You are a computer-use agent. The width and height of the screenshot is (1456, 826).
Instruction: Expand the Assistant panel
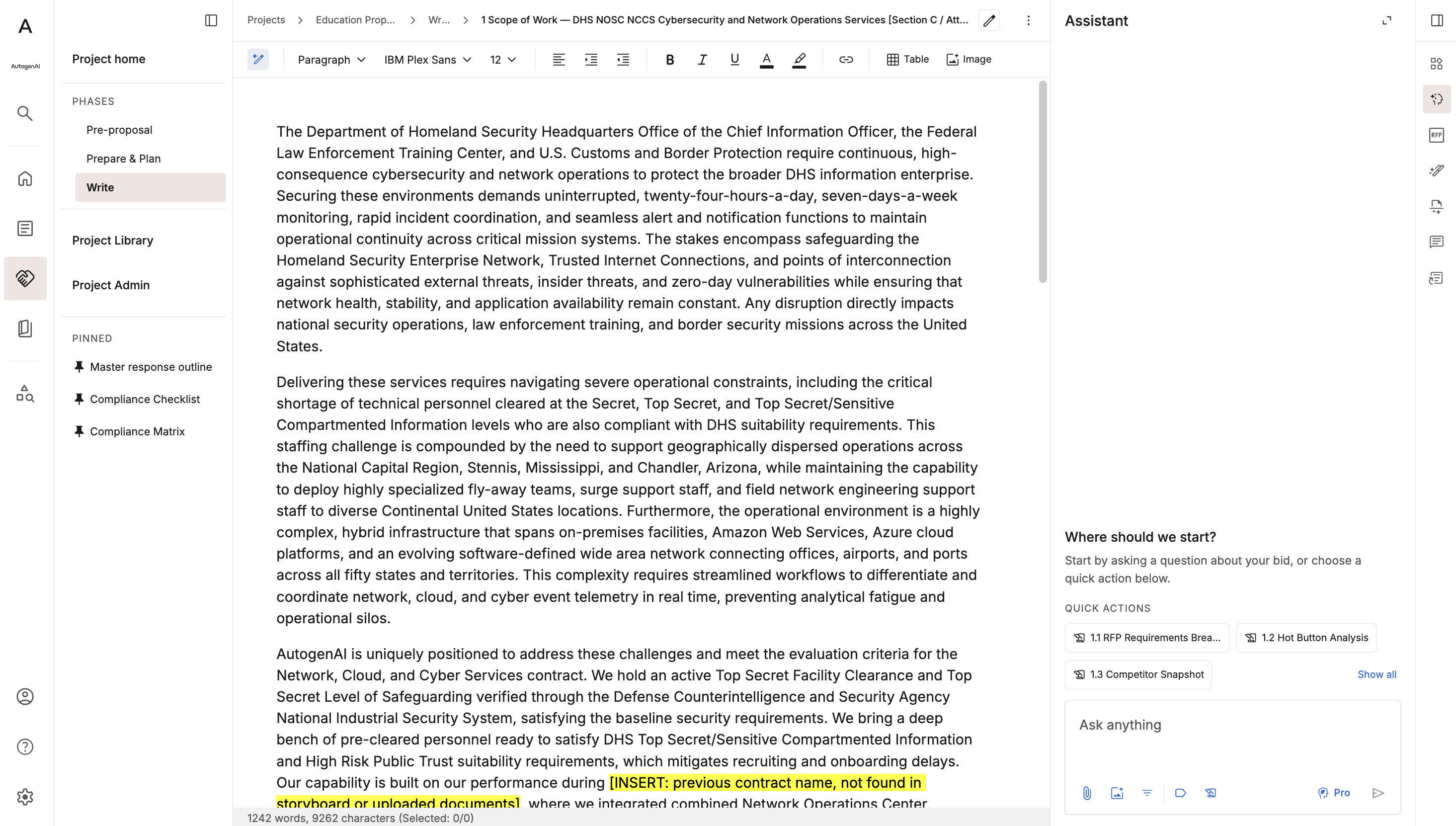click(1387, 20)
